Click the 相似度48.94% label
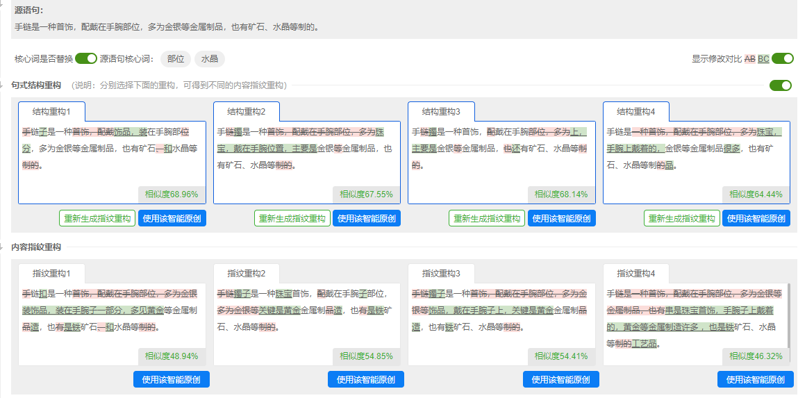The image size is (798, 398). pos(172,356)
